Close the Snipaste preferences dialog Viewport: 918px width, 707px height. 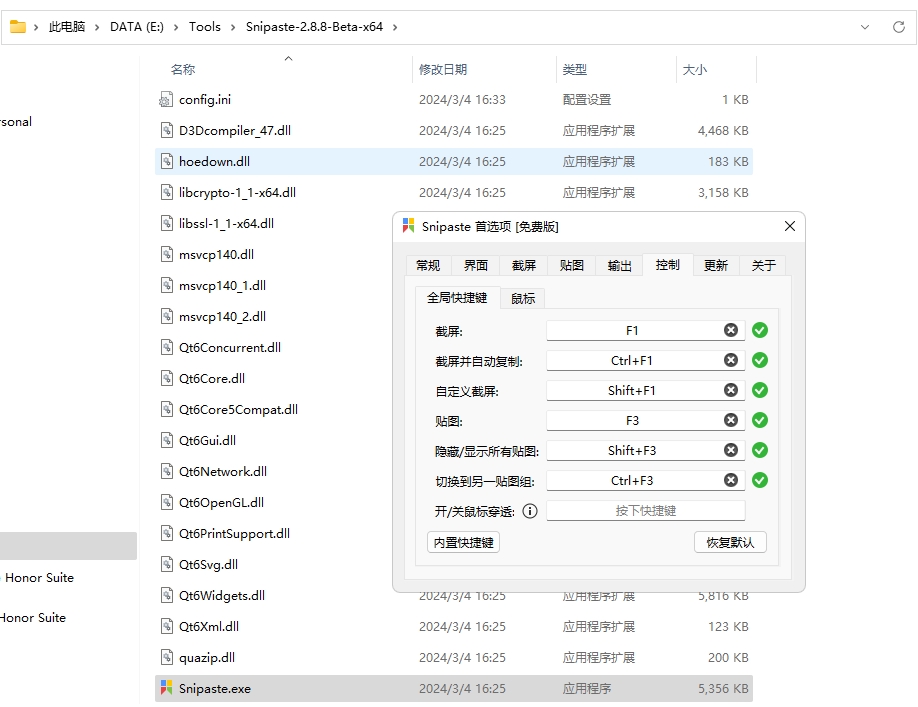(790, 226)
